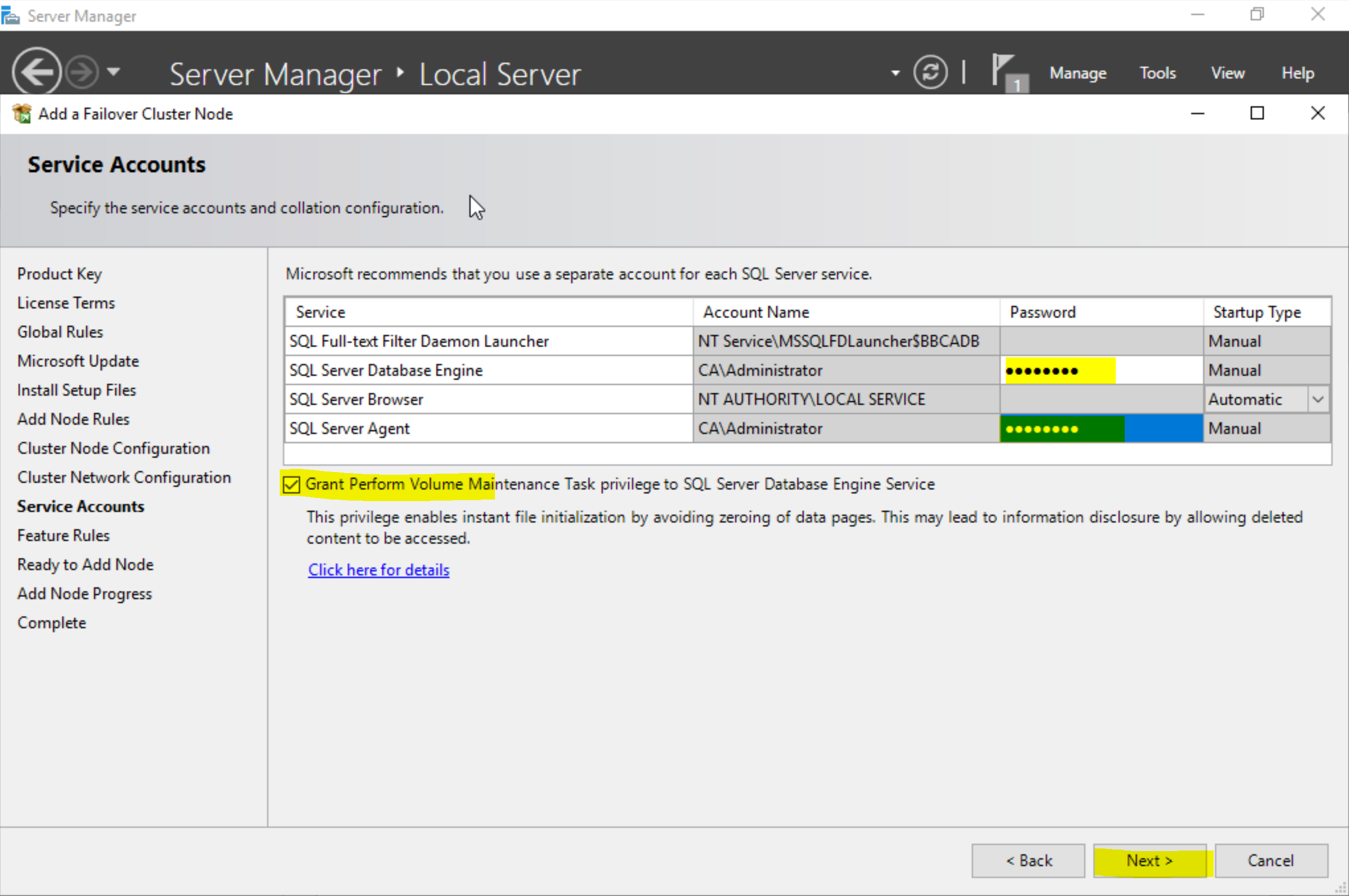Restore down the Server Manager window
Screen dimensions: 1349x896
pyautogui.click(x=1257, y=14)
